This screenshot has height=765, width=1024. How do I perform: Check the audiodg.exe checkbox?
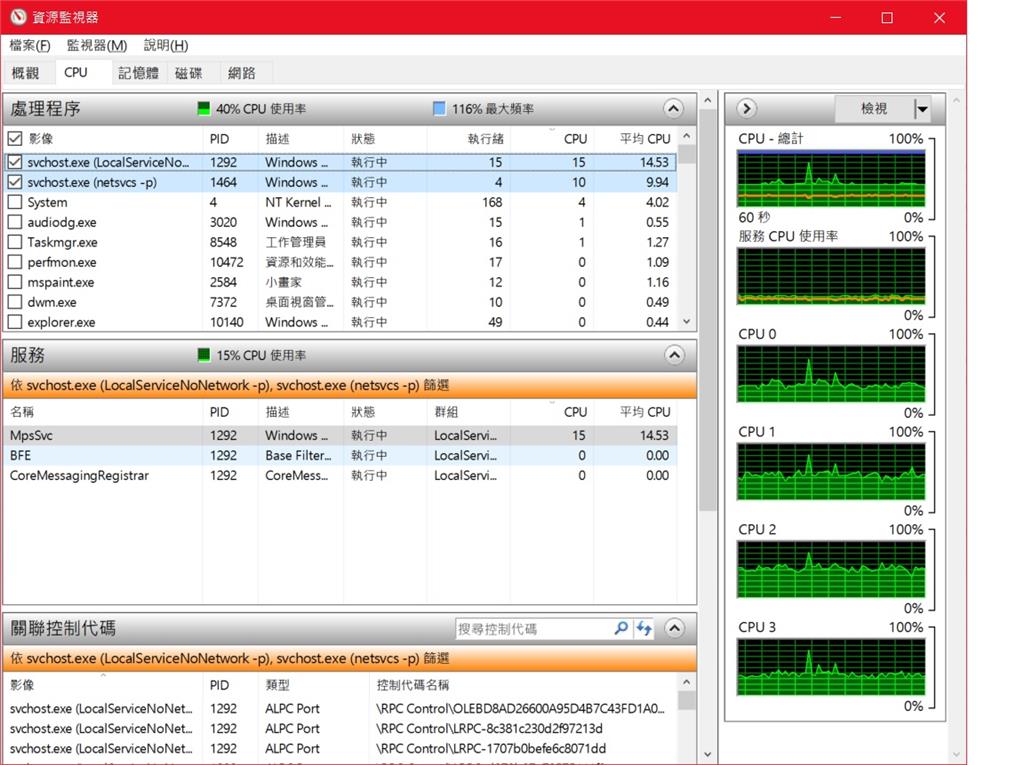[x=15, y=222]
